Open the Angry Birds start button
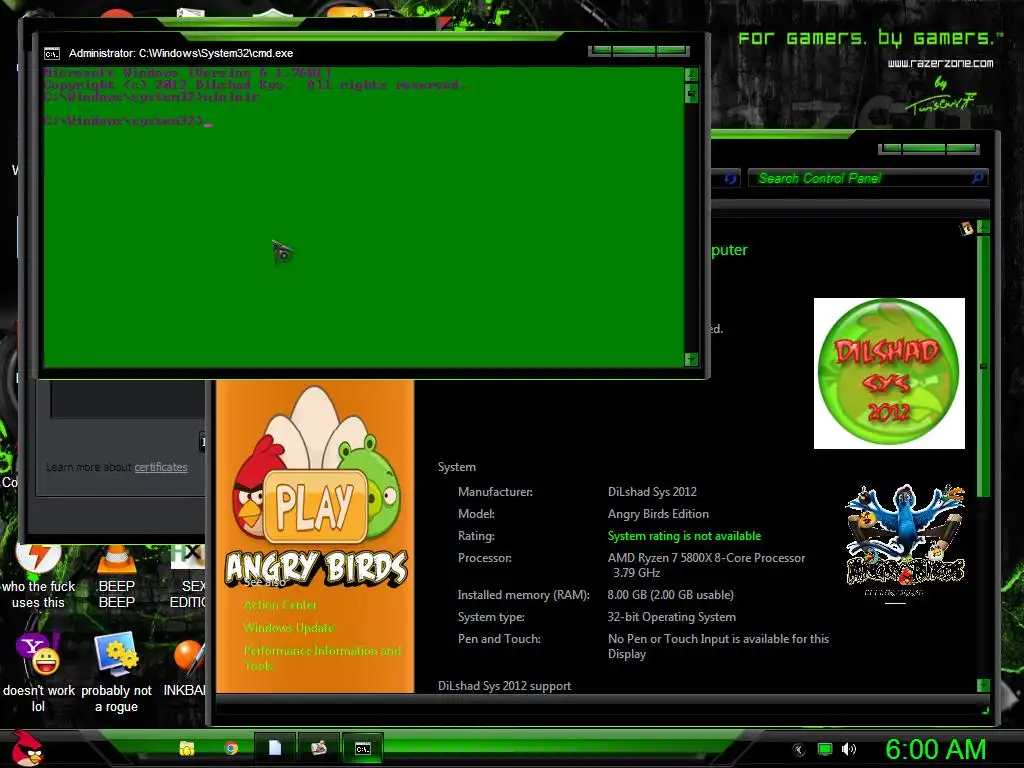This screenshot has height=768, width=1024. pos(27,748)
